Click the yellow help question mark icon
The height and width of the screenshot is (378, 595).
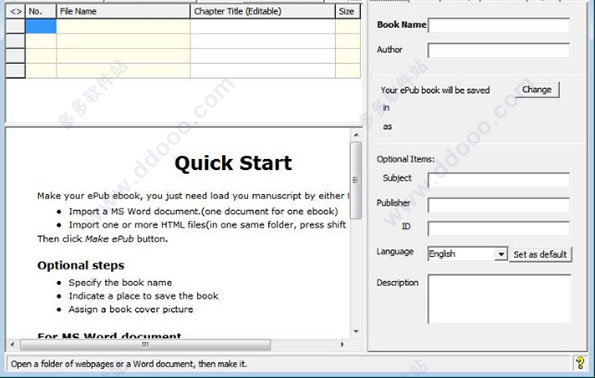[x=579, y=363]
